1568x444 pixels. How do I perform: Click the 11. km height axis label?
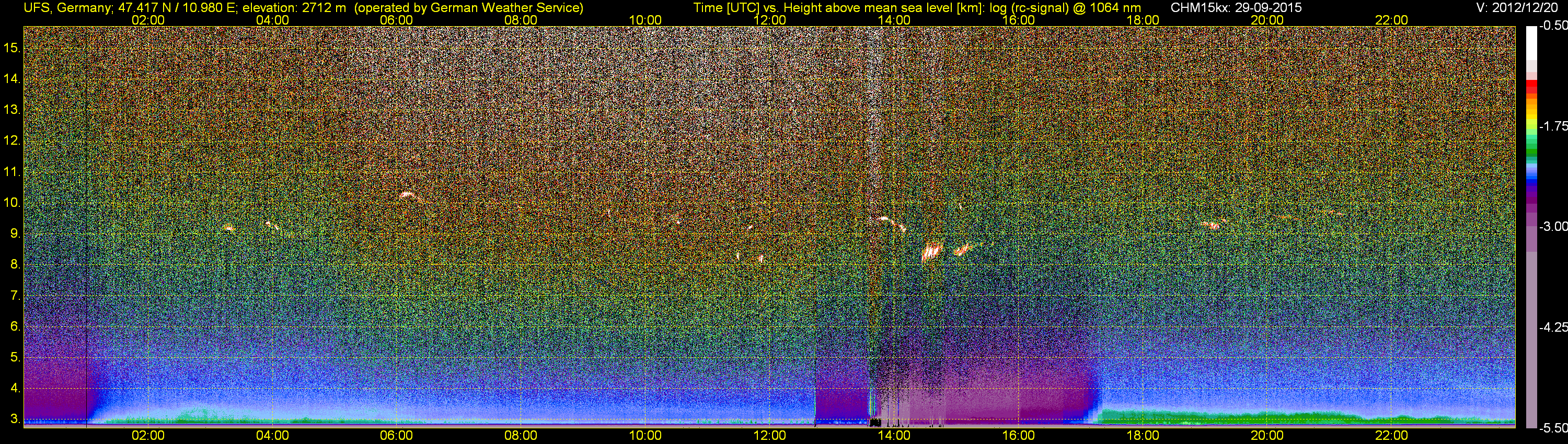click(x=12, y=171)
